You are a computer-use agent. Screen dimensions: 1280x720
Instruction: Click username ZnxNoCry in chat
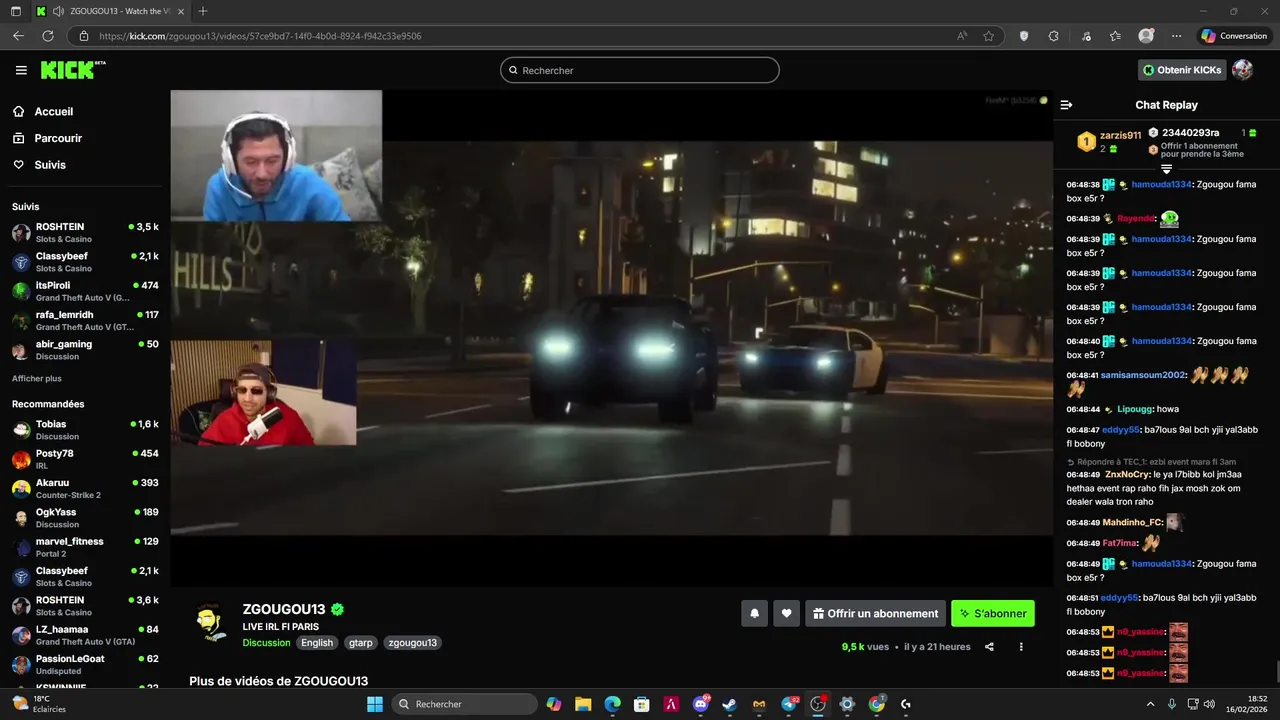coord(1127,474)
